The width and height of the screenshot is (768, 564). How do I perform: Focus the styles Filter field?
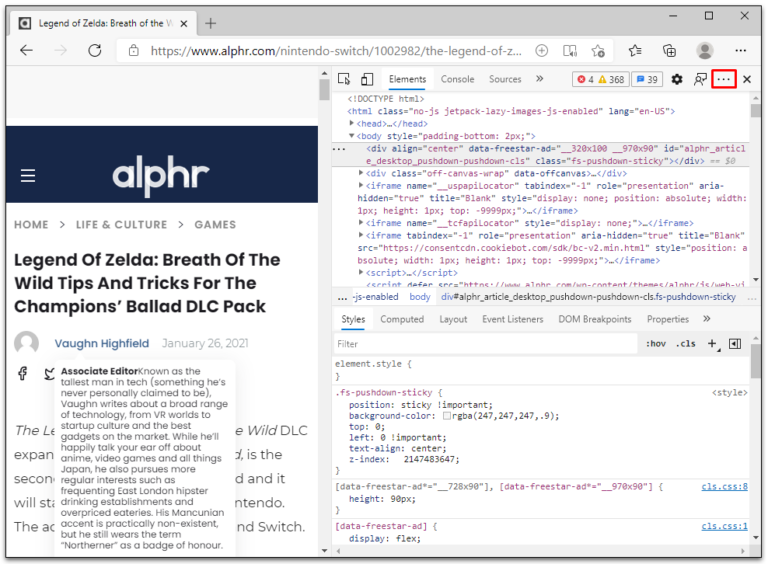click(x=485, y=344)
